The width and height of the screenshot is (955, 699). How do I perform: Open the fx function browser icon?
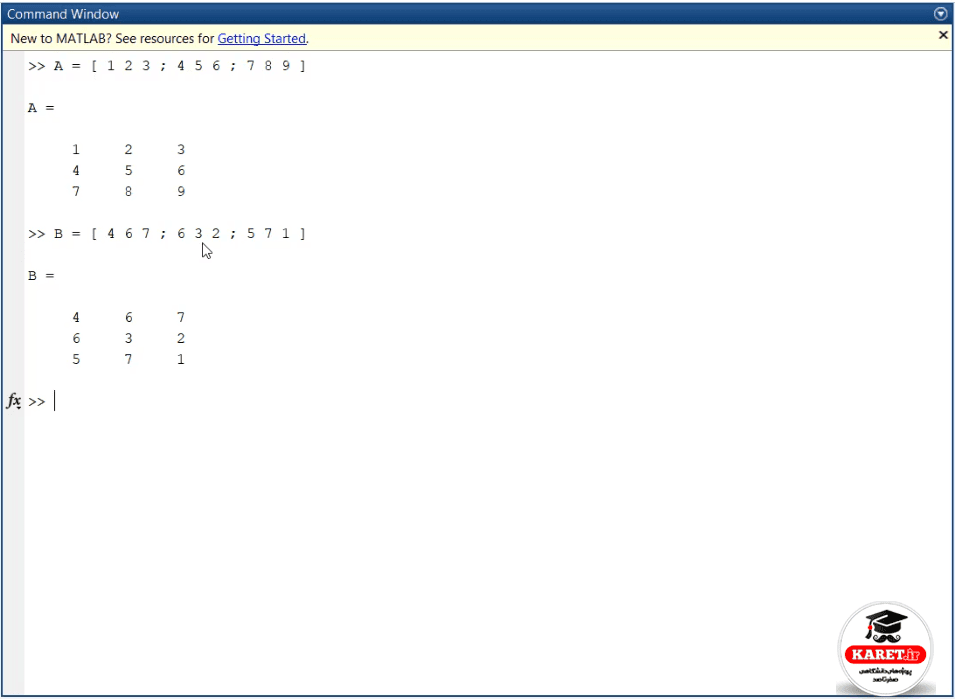point(14,401)
